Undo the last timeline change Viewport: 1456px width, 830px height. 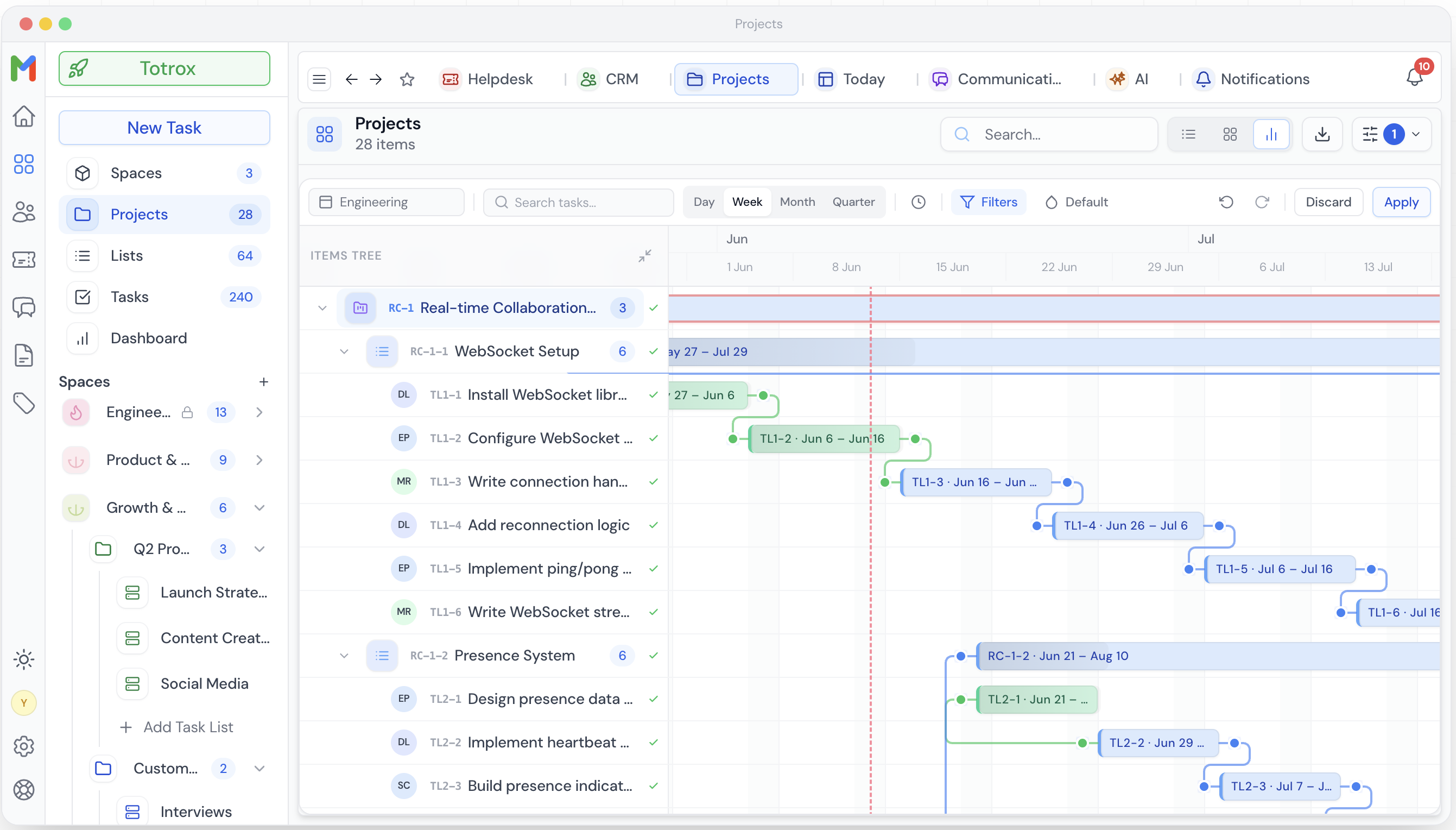click(1226, 203)
